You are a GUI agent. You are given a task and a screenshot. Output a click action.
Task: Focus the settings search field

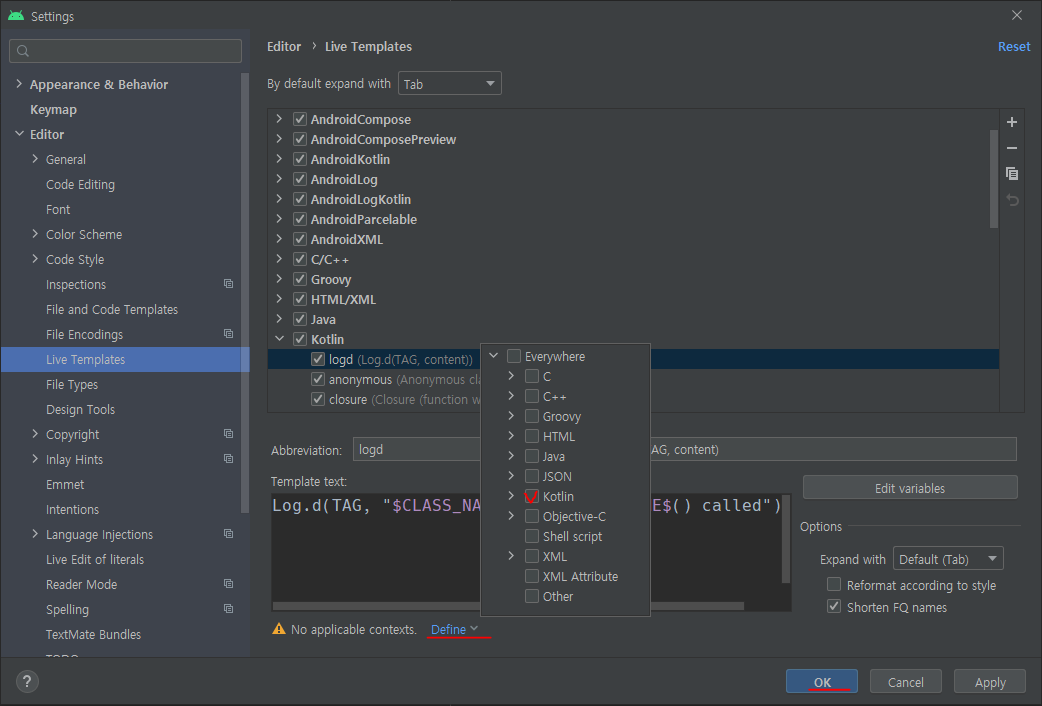(126, 51)
